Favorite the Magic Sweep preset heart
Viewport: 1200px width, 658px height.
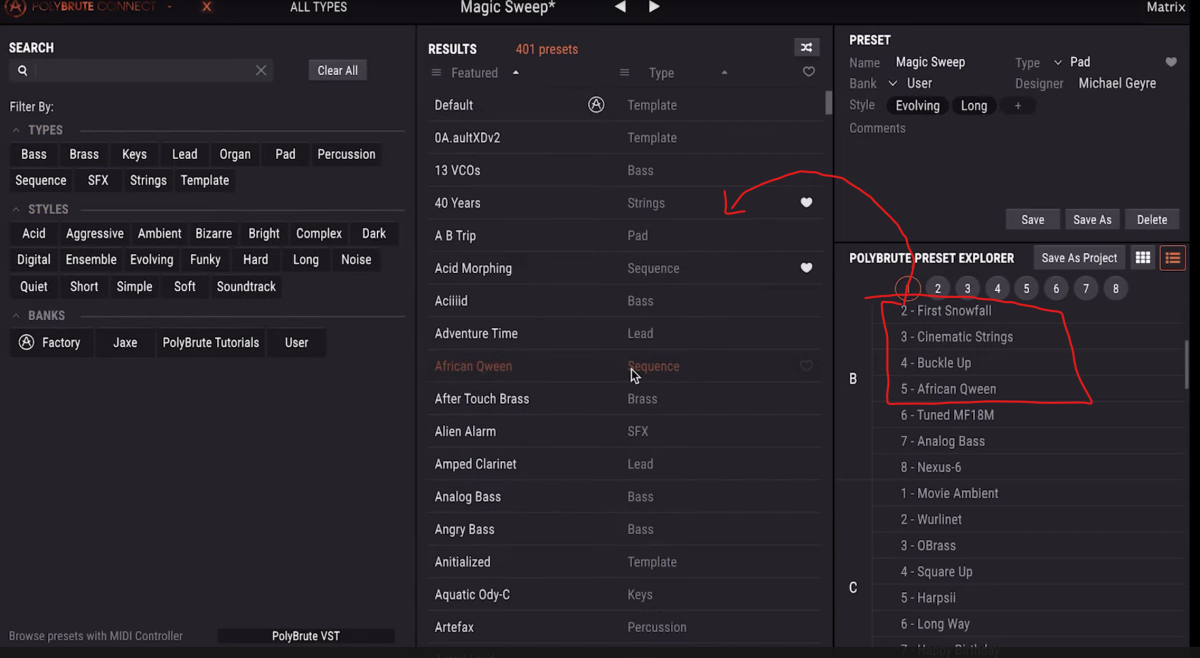(1171, 62)
